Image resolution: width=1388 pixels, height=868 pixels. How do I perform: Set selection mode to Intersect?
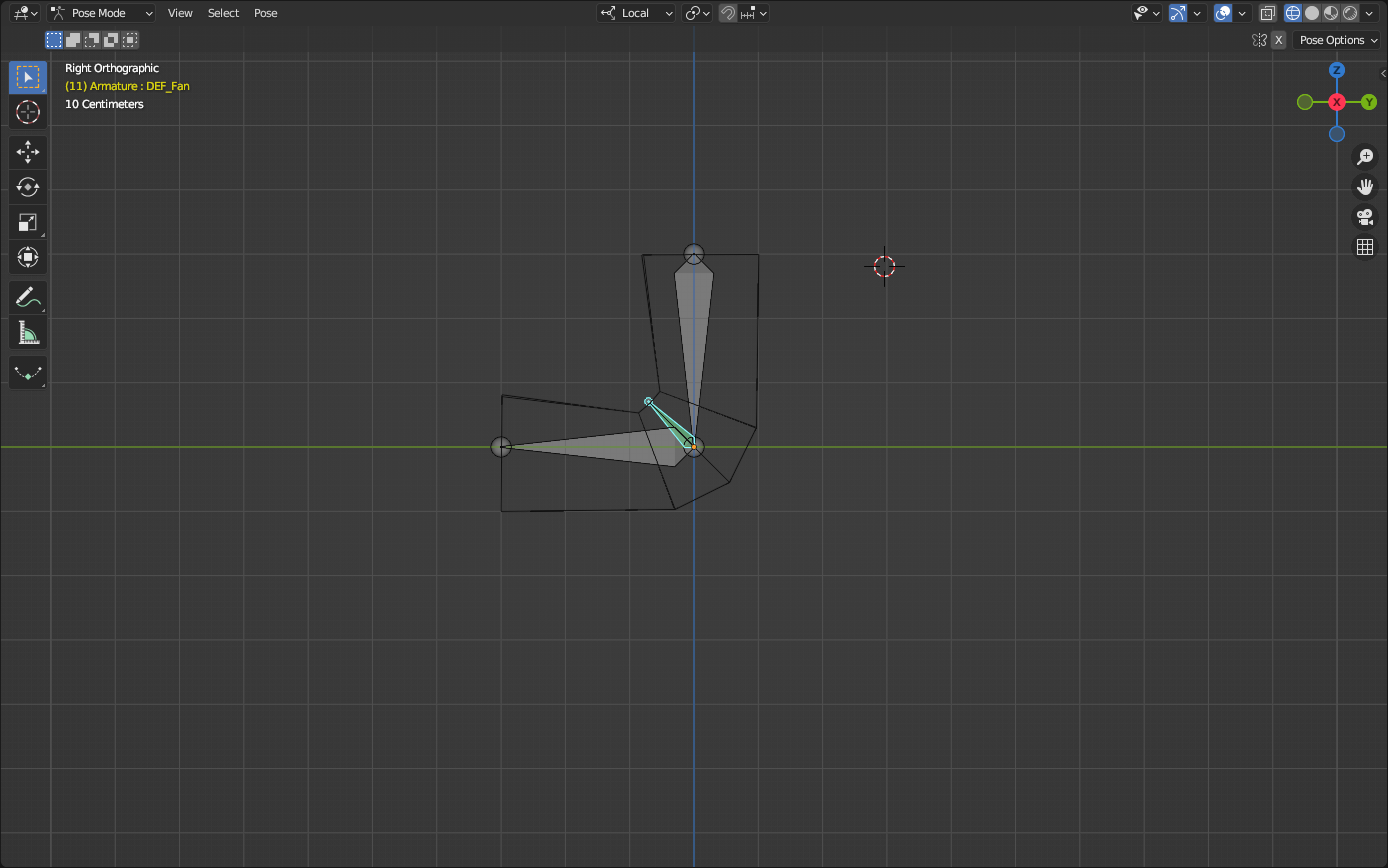point(130,40)
